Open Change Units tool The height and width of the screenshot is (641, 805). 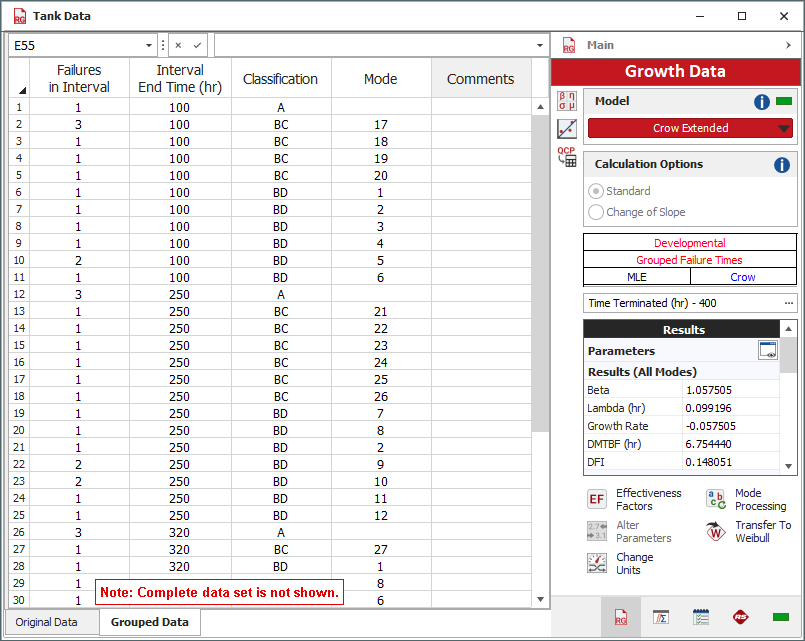[x=597, y=564]
